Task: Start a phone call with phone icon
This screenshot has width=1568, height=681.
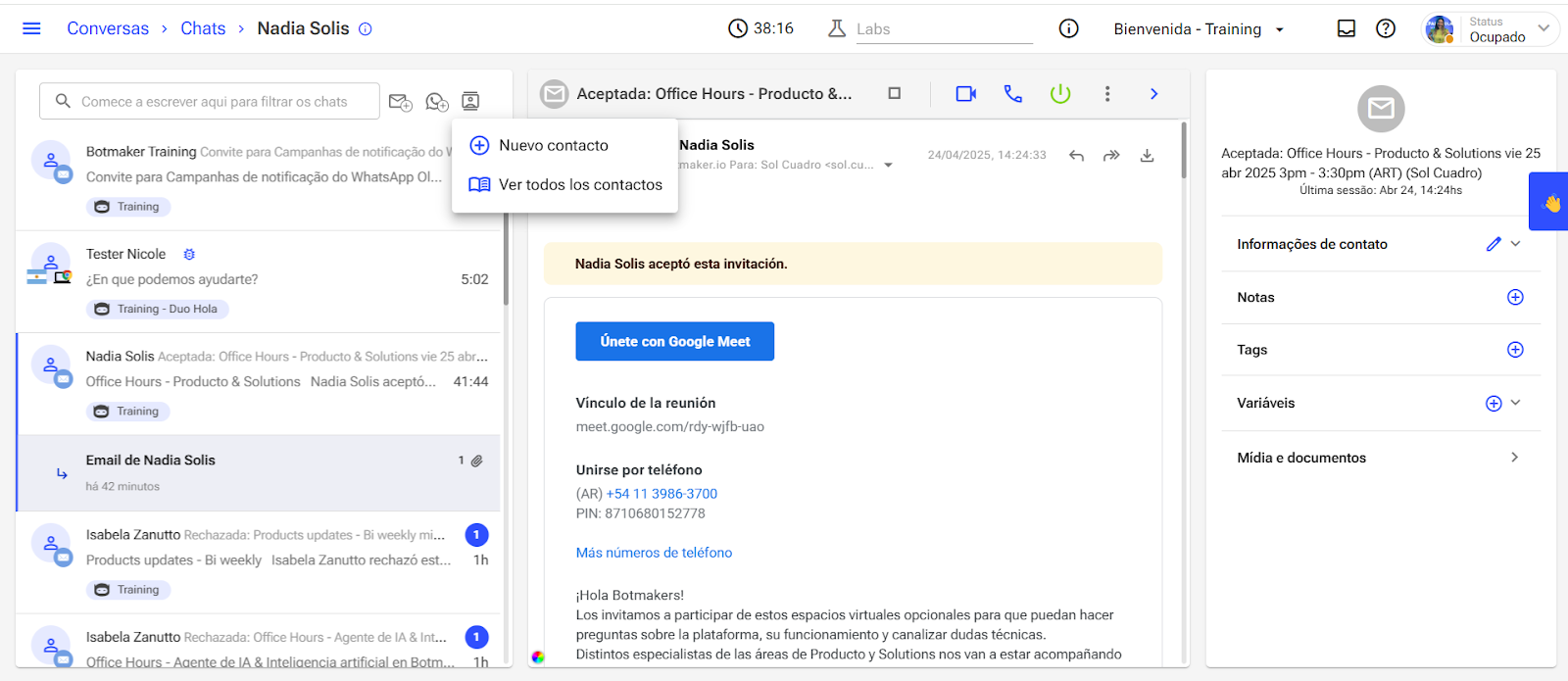Action: pos(1013,94)
